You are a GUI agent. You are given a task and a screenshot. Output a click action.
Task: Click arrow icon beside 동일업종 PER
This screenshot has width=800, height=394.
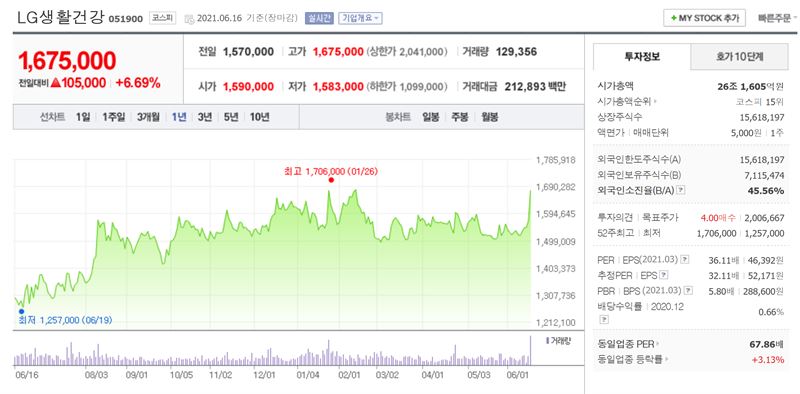[x=659, y=344]
